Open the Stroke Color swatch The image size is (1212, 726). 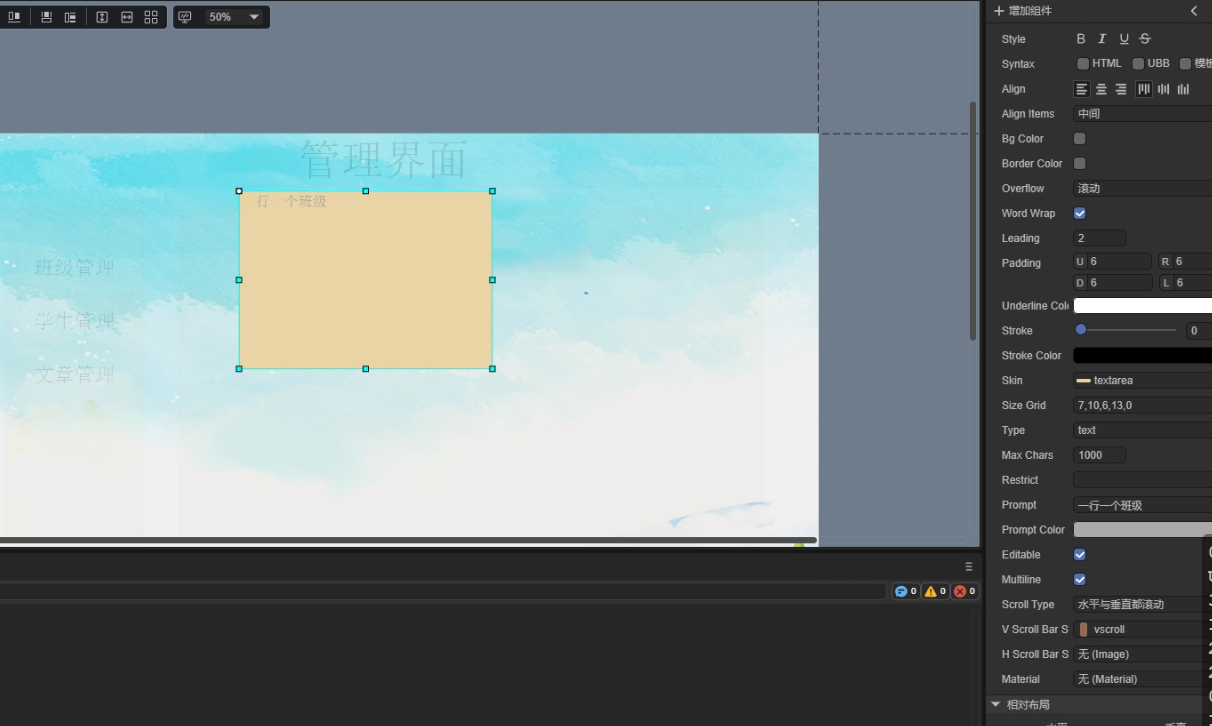tap(1142, 355)
